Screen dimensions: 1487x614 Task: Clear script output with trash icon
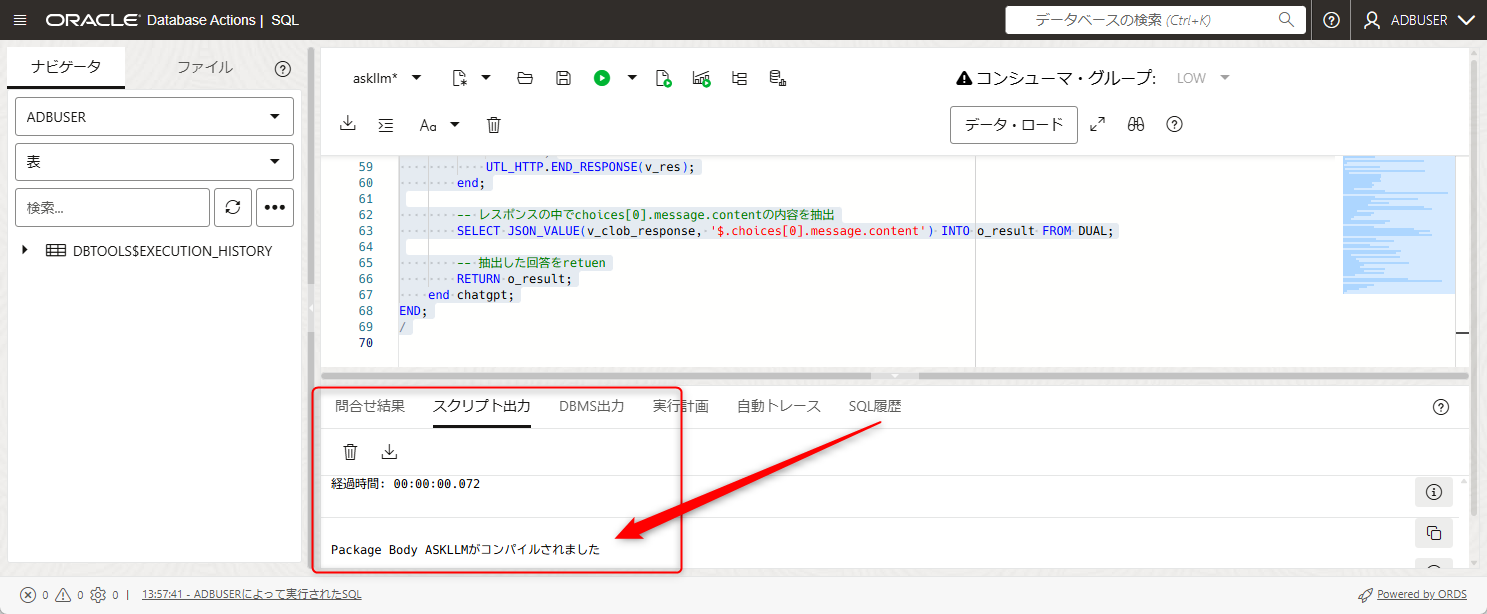350,452
